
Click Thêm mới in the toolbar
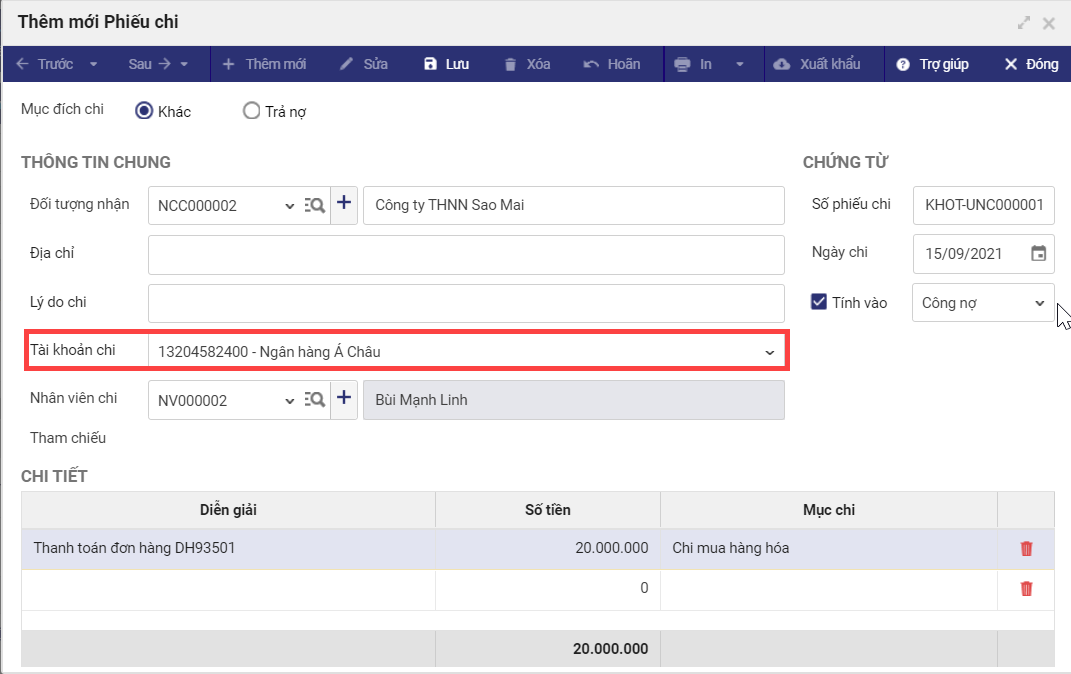click(264, 64)
